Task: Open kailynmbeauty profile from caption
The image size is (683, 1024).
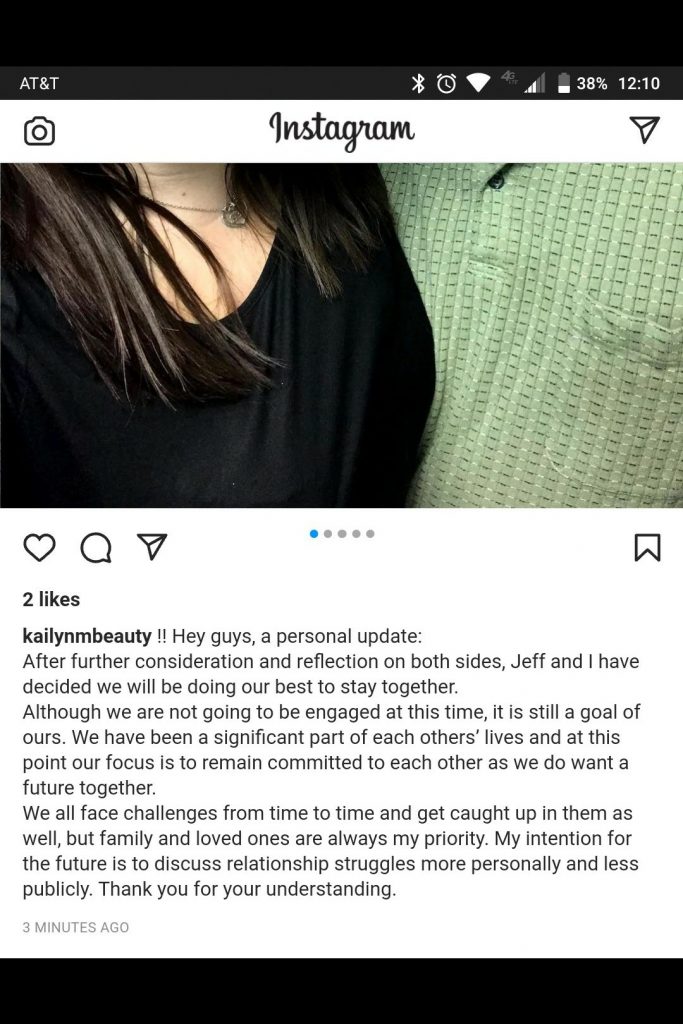Action: [87, 636]
